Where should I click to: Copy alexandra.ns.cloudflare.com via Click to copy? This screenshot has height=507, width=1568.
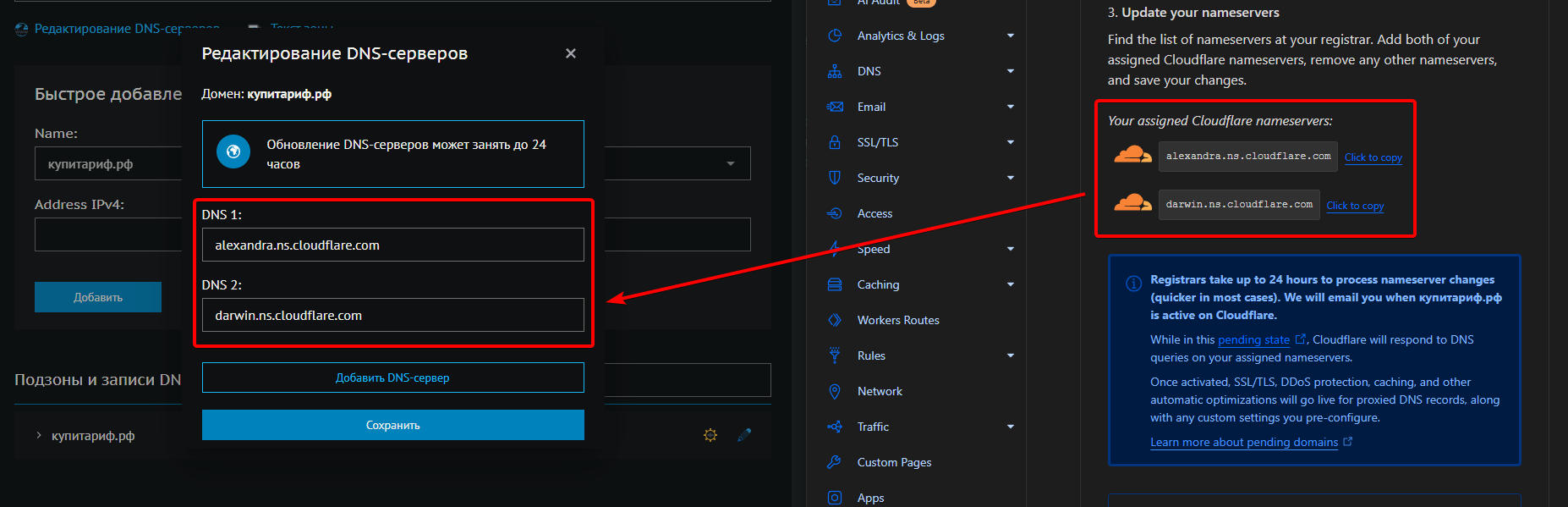click(1373, 157)
